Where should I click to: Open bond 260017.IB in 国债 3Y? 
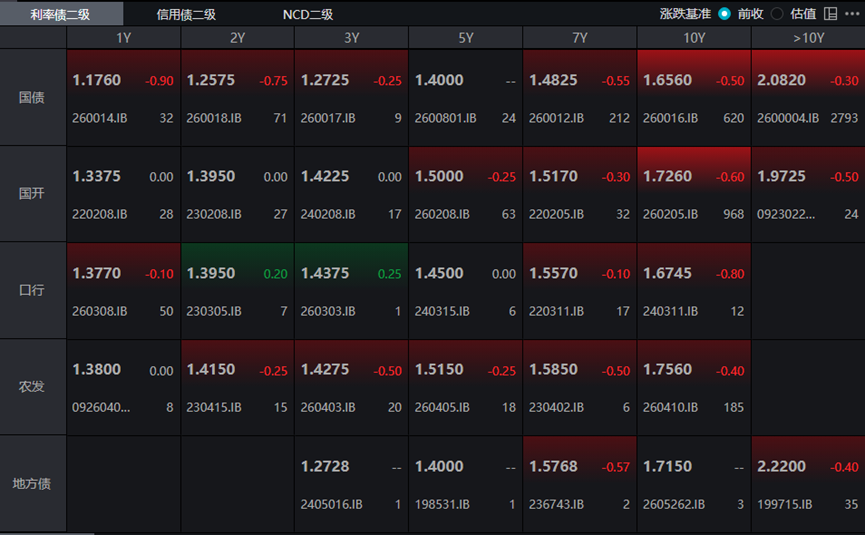click(x=328, y=118)
